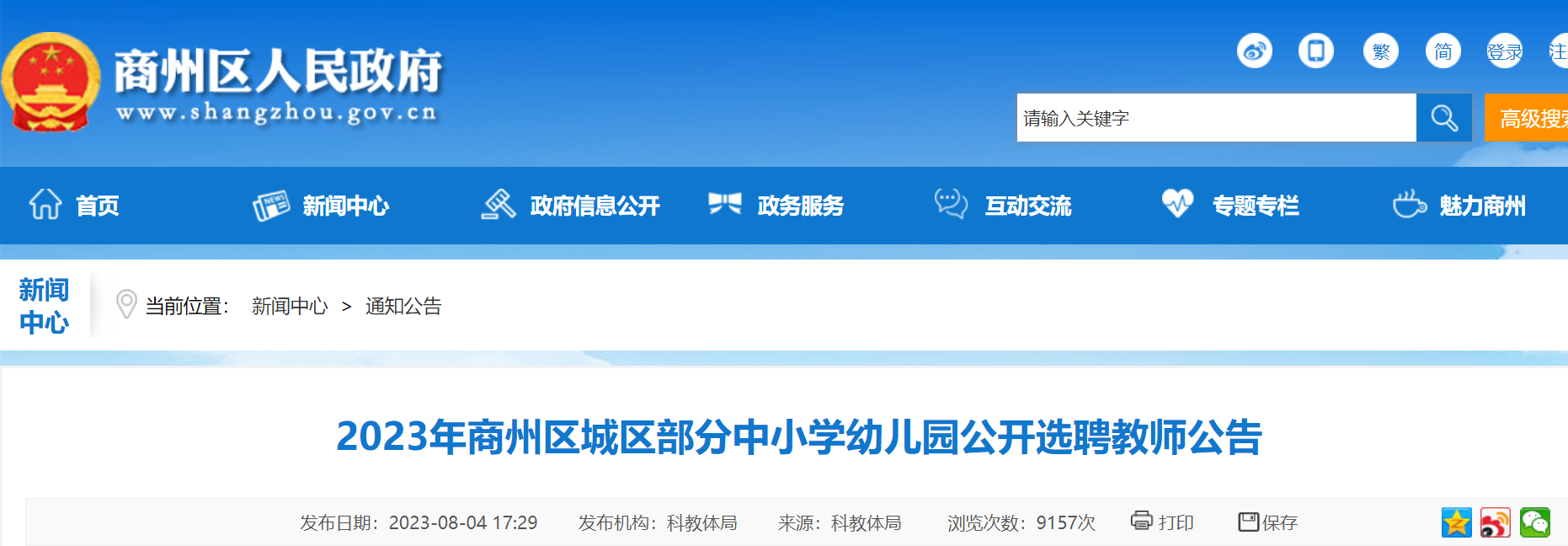
Task: Click the gavel icon beside 政府信息公开
Action: [x=499, y=204]
